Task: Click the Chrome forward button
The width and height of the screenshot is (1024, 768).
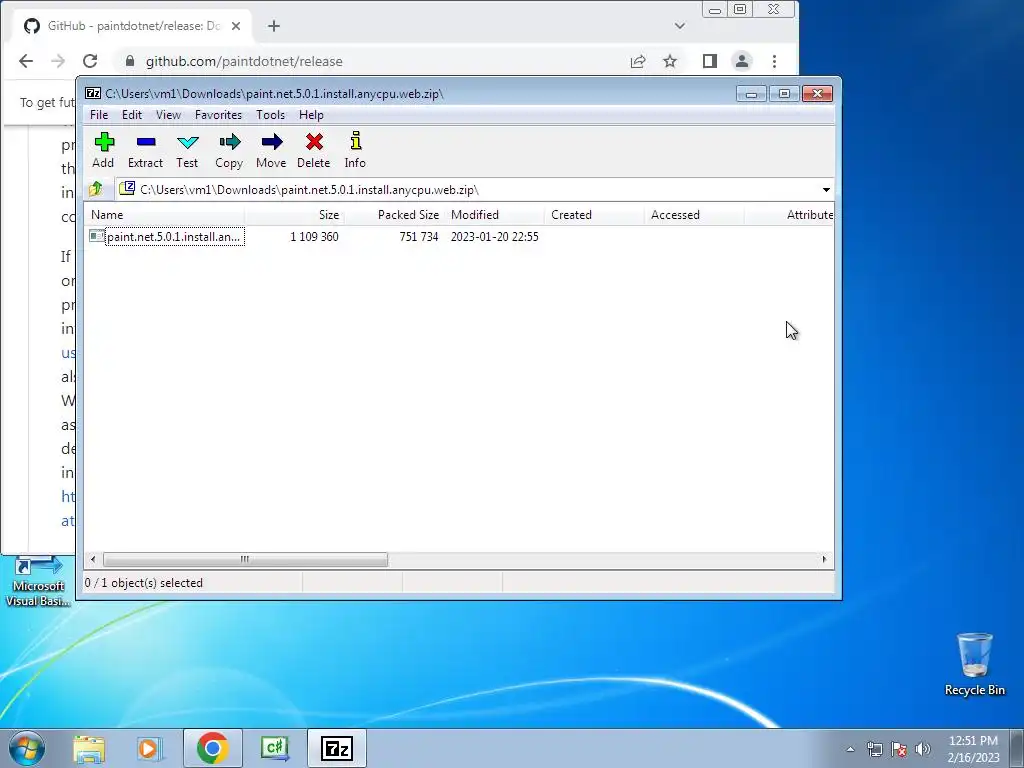Action: [58, 61]
